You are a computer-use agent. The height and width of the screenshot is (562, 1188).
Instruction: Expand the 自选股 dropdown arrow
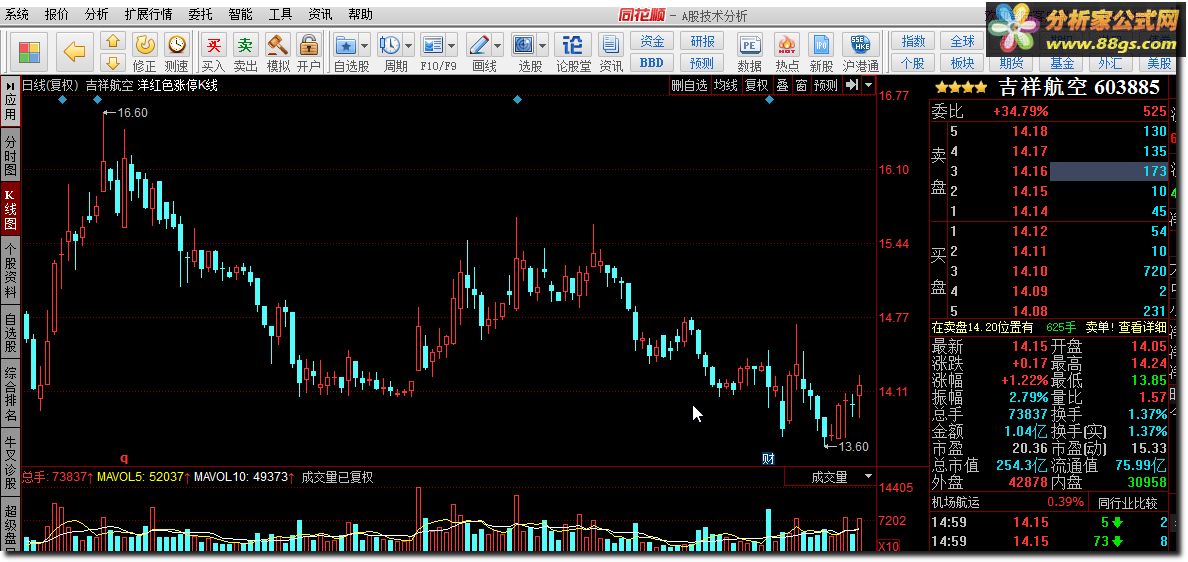point(364,44)
